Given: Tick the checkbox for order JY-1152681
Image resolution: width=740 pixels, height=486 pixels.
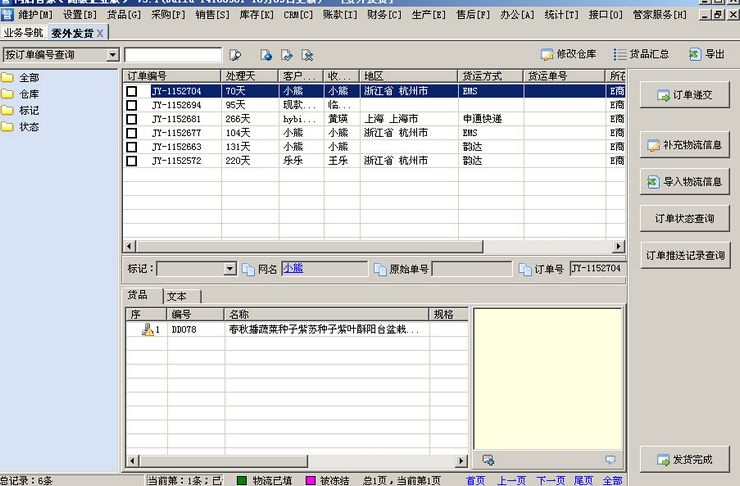Looking at the screenshot, I should (131, 119).
